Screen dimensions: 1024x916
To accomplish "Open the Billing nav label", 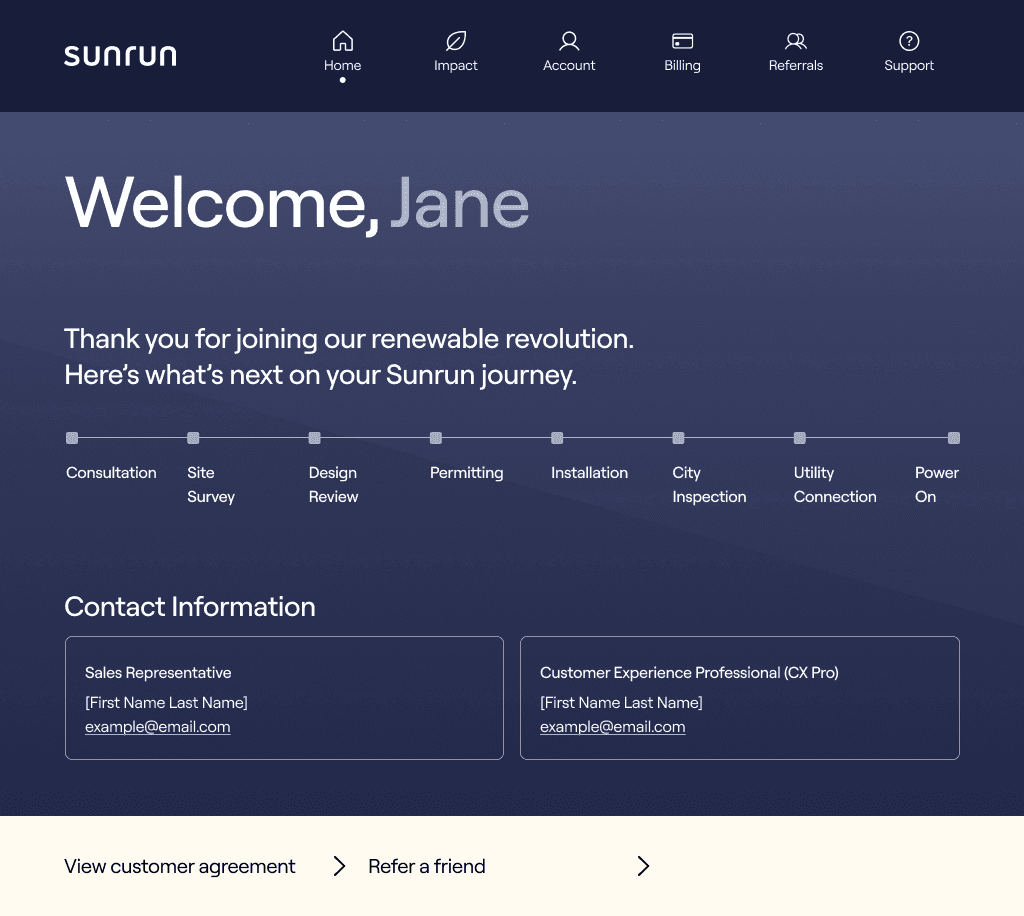I will point(682,65).
